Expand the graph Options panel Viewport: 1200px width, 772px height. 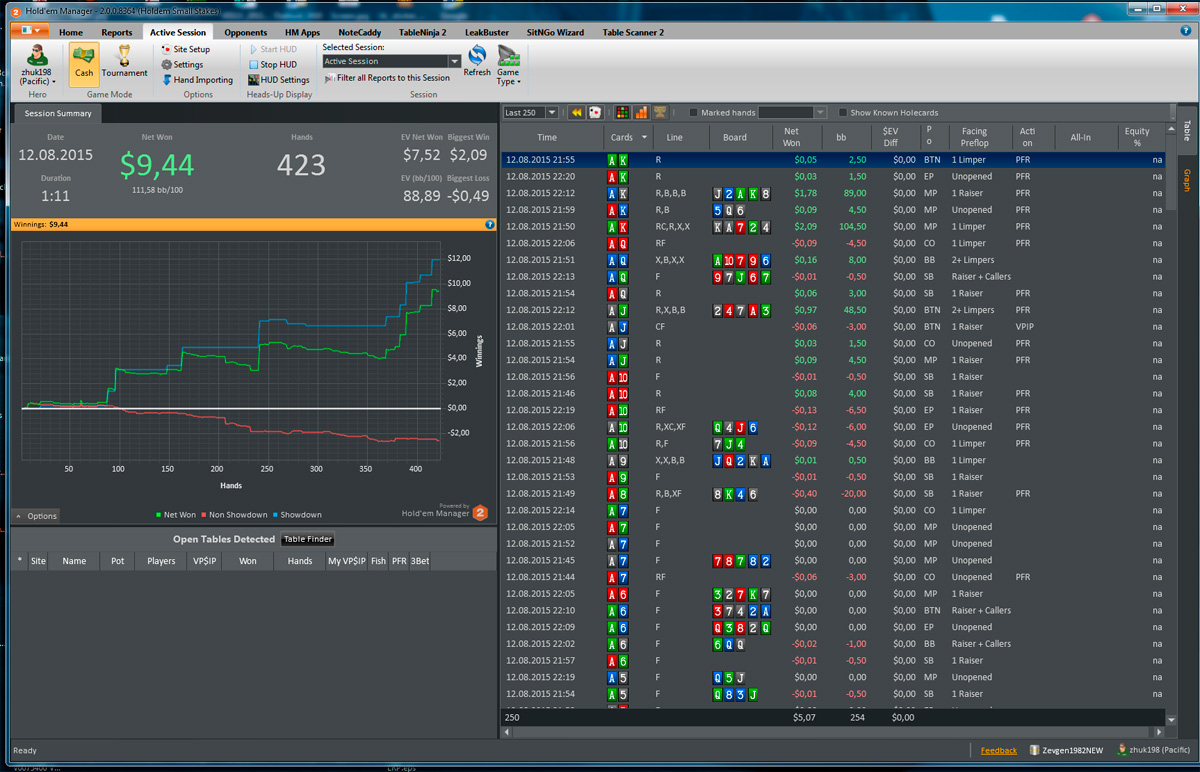[36, 516]
